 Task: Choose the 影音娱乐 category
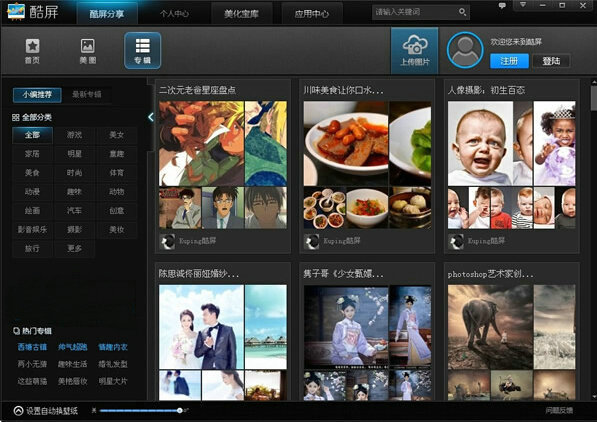(x=32, y=229)
